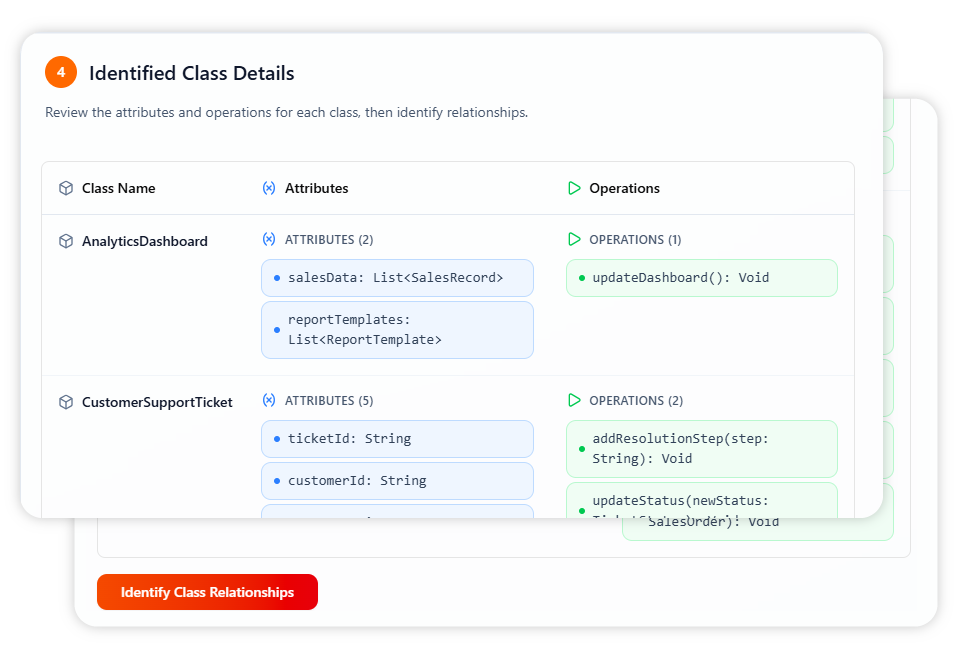Viewport: 958px width, 652px height.
Task: Select the ticketId: String attribute
Action: tap(397, 439)
